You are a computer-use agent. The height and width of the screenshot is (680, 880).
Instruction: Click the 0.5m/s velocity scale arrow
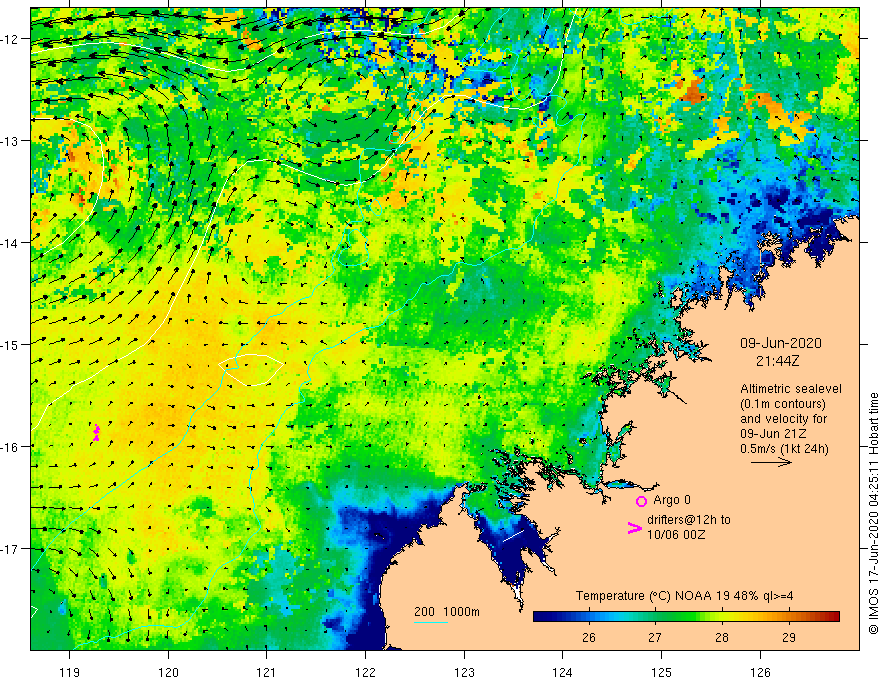tap(771, 462)
